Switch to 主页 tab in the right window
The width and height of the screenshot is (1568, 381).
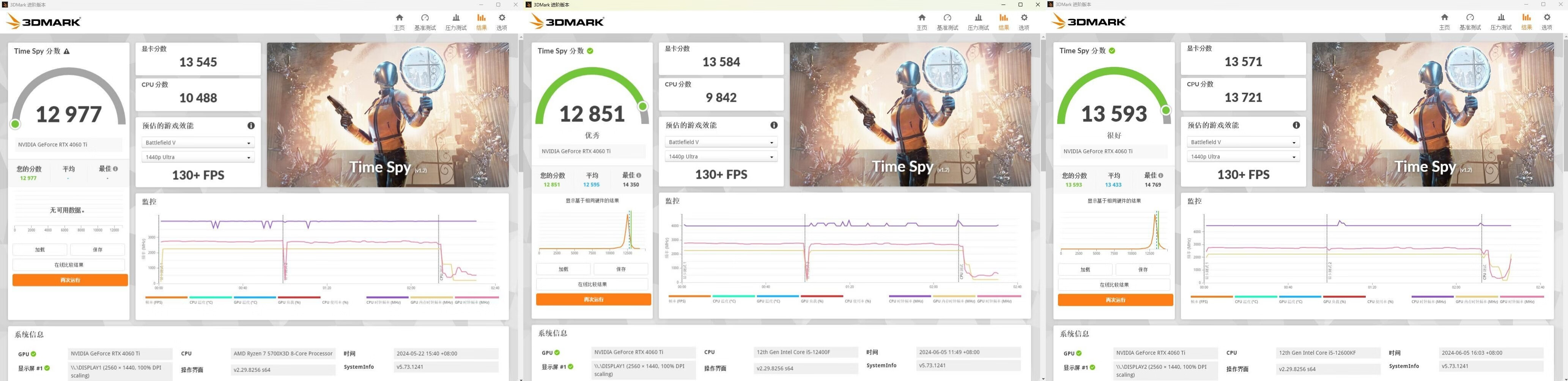tap(1444, 21)
